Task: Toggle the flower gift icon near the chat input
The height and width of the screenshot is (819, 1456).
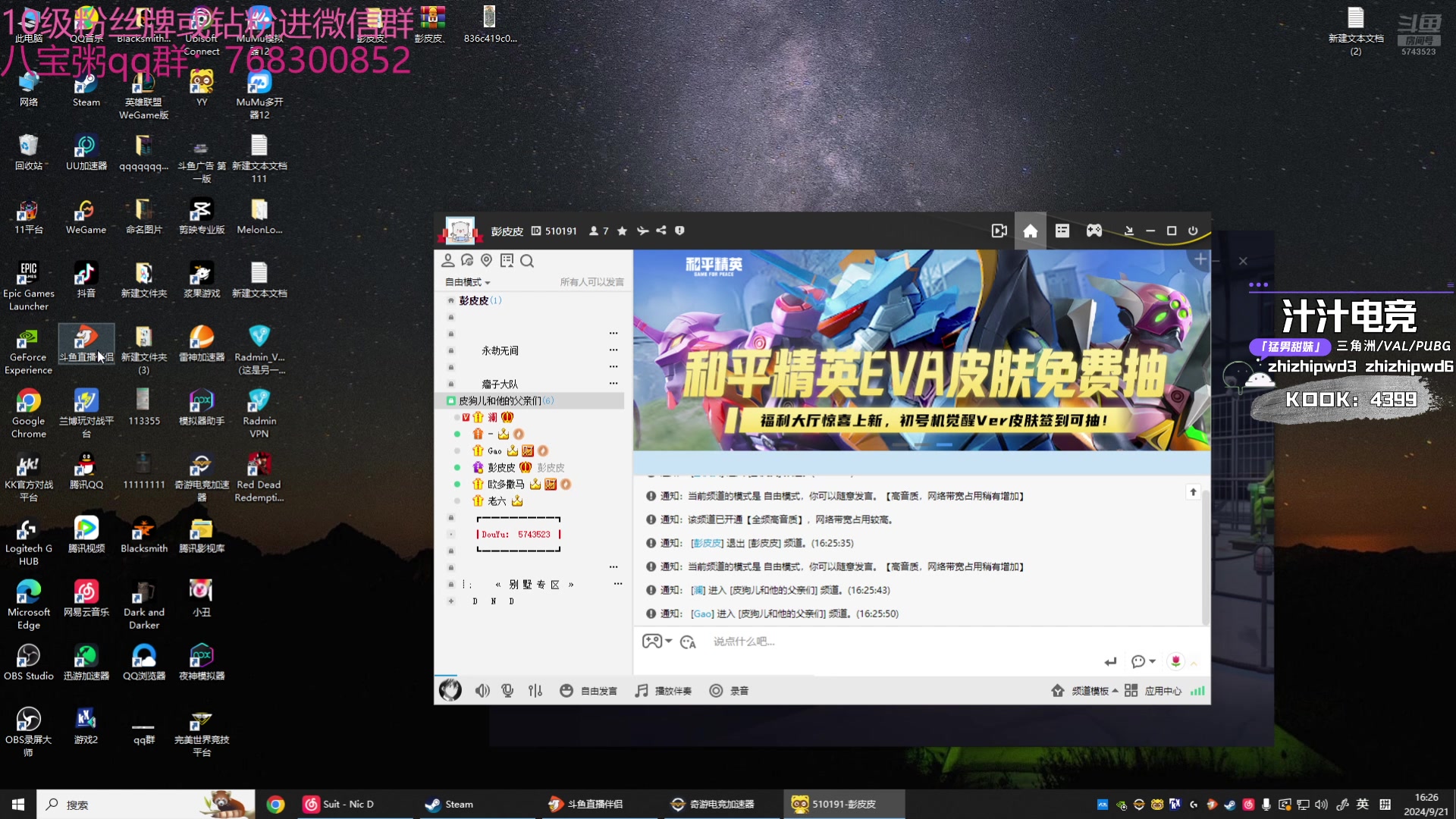Action: (x=1175, y=661)
